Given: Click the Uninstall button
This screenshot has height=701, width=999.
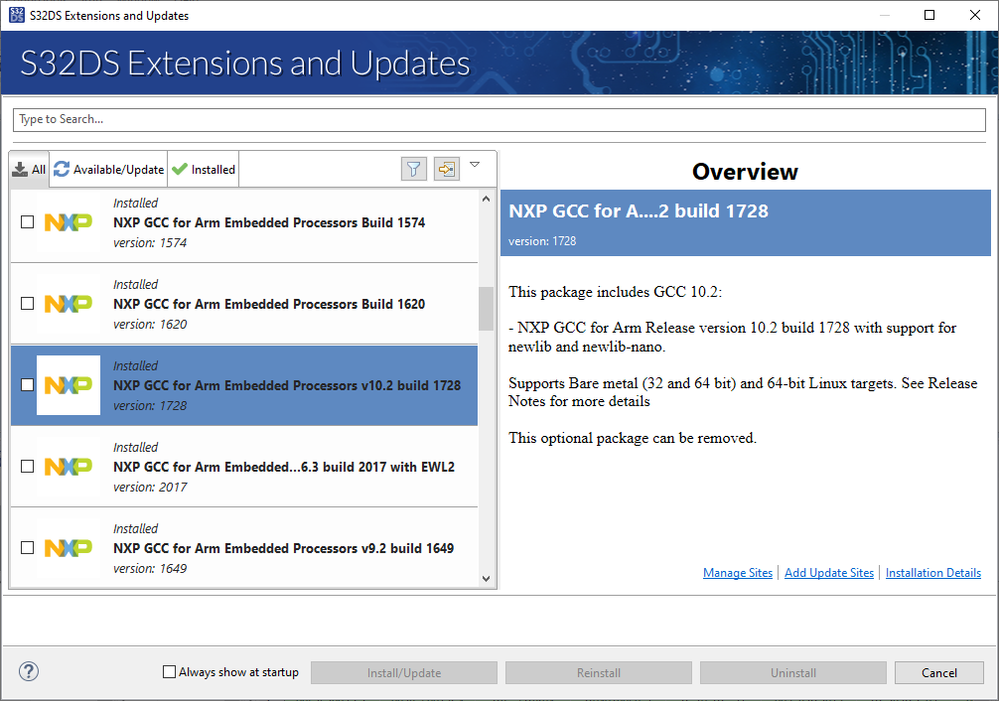Looking at the screenshot, I should pyautogui.click(x=793, y=672).
